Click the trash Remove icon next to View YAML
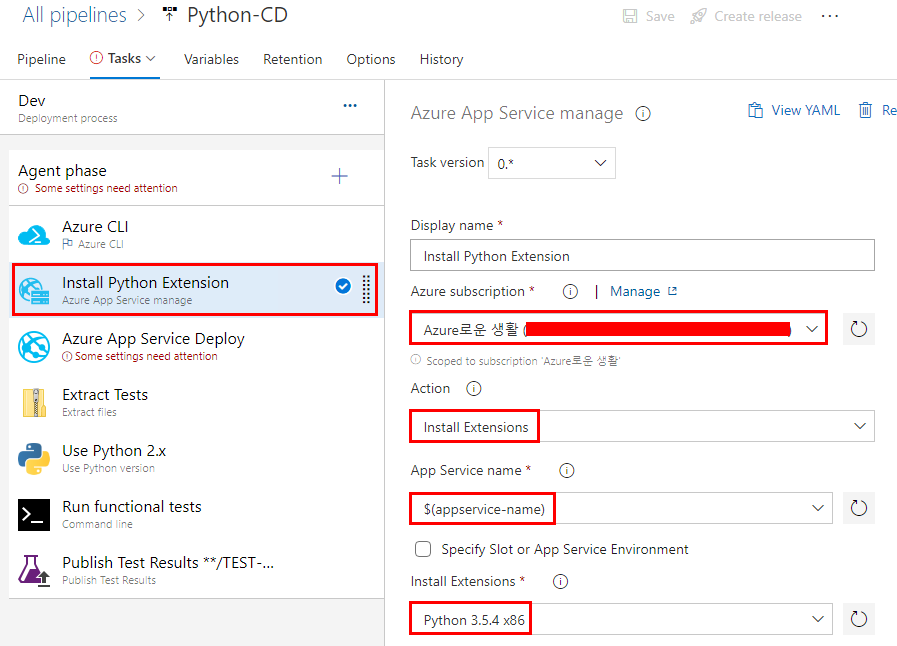897x646 pixels. pos(865,110)
